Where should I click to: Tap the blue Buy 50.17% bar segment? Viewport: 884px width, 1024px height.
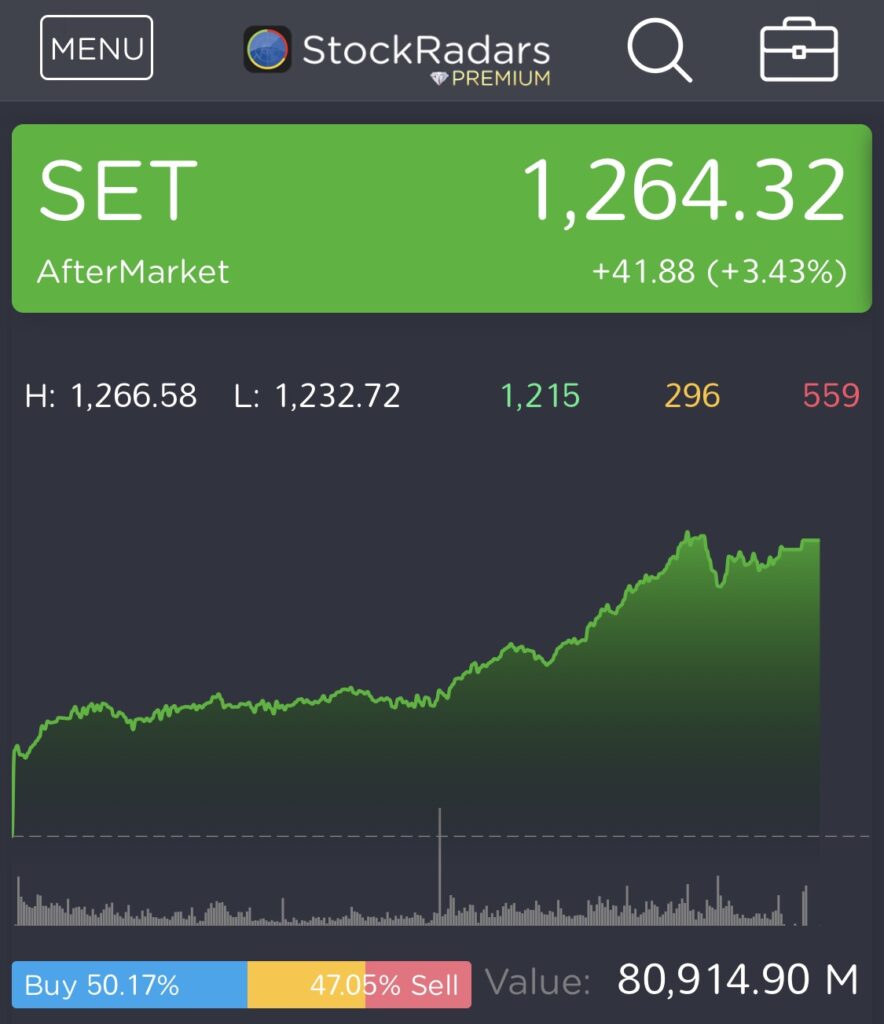click(x=129, y=985)
